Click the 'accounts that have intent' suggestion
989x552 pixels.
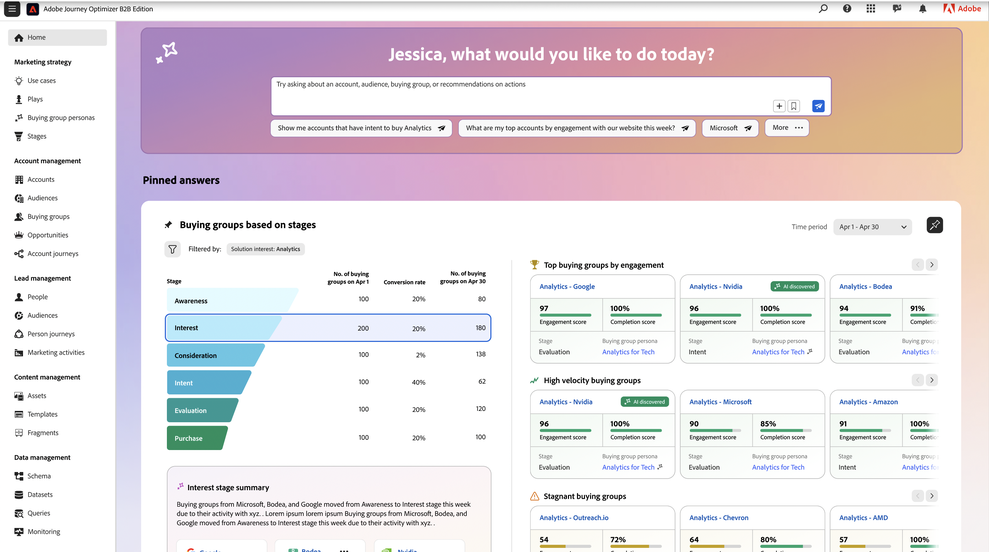point(361,128)
